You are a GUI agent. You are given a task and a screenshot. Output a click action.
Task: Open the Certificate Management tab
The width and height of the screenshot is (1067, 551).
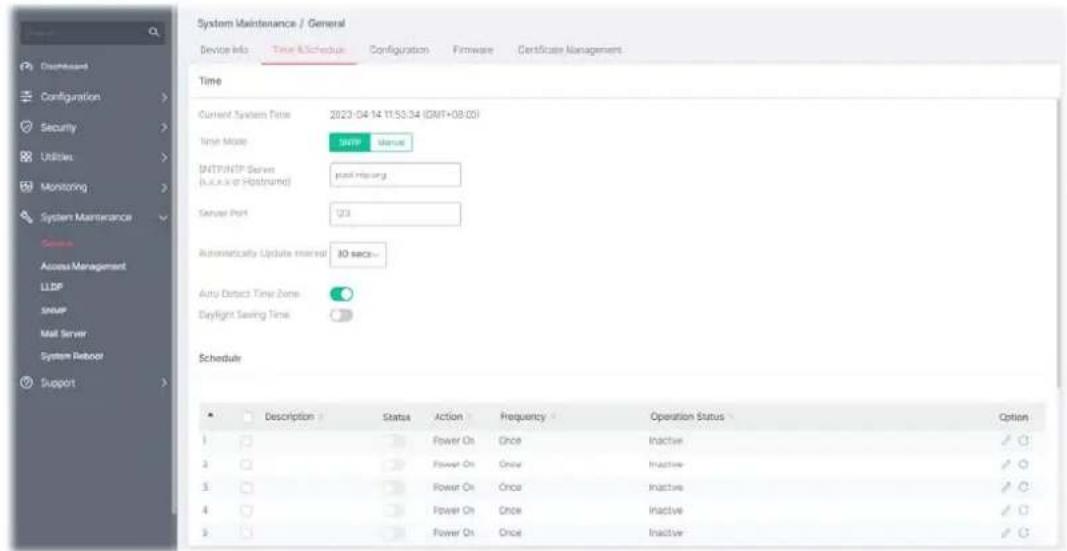pos(570,50)
